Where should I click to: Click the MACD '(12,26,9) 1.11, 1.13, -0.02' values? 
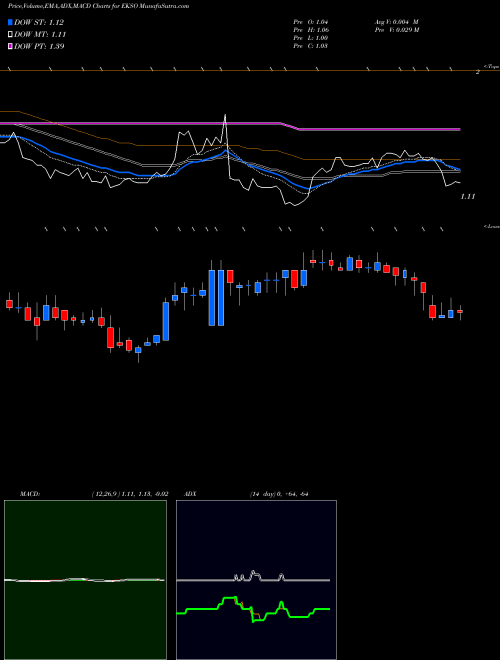(130, 494)
